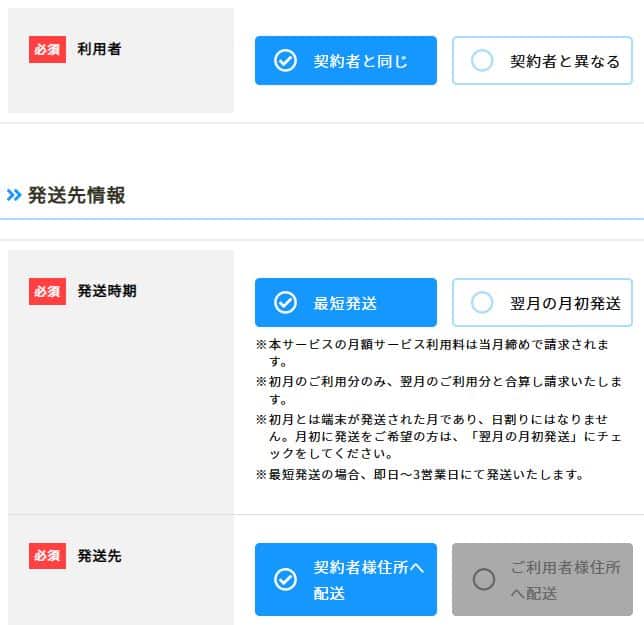Click the checkmark icon in 契約者様住所へ配送
Image resolution: width=644 pixels, height=625 pixels.
point(285,580)
